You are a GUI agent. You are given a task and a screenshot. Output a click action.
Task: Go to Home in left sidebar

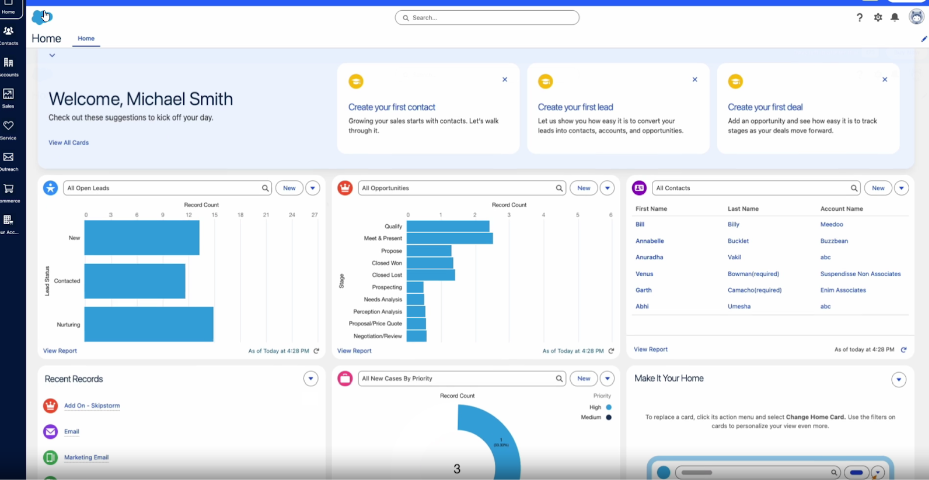(9, 7)
